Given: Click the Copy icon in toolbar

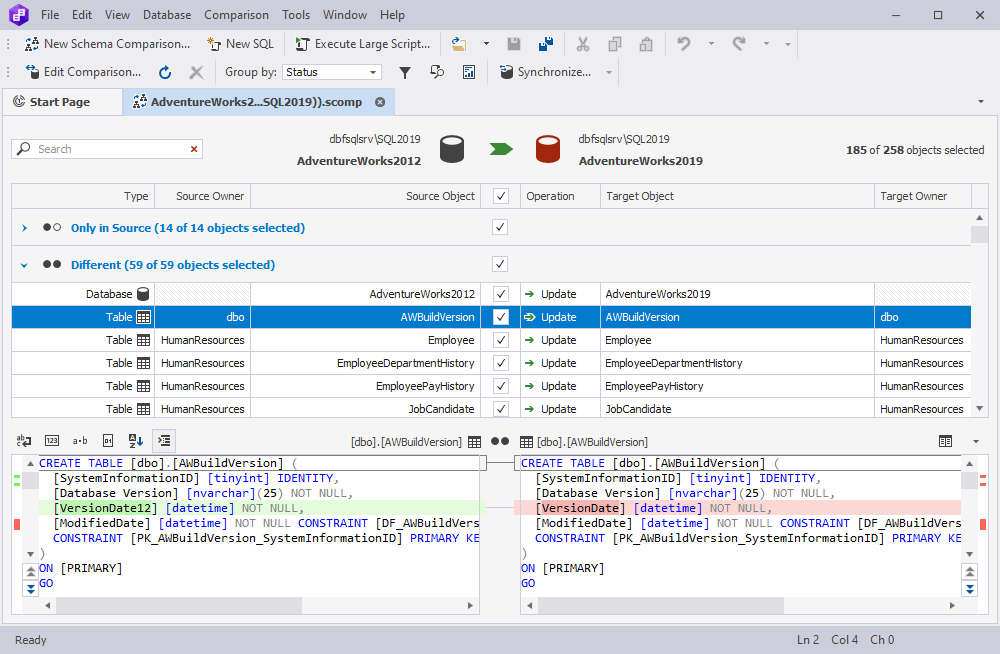Looking at the screenshot, I should click(615, 44).
